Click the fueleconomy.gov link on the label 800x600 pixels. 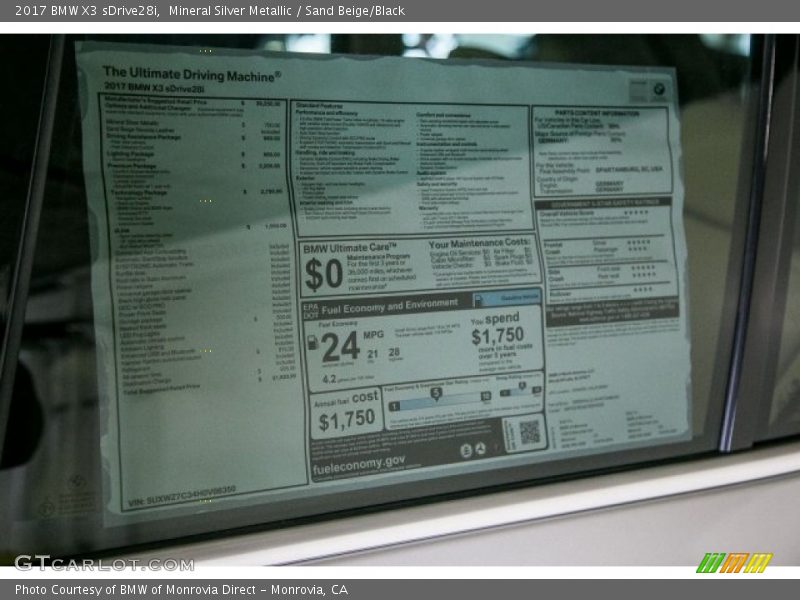click(359, 462)
